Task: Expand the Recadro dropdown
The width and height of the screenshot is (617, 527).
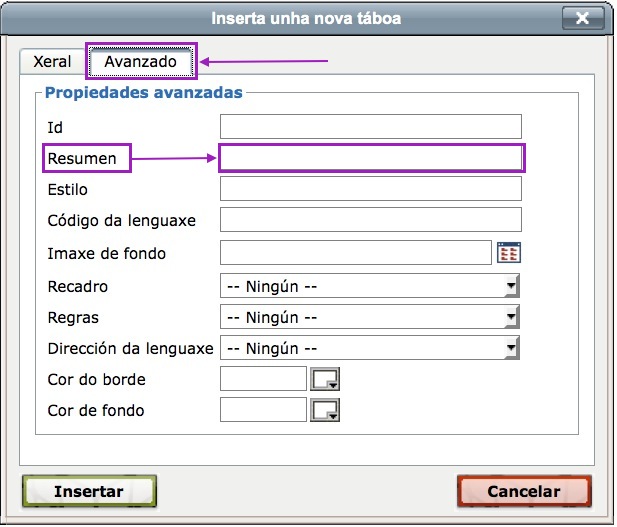Action: [x=371, y=287]
